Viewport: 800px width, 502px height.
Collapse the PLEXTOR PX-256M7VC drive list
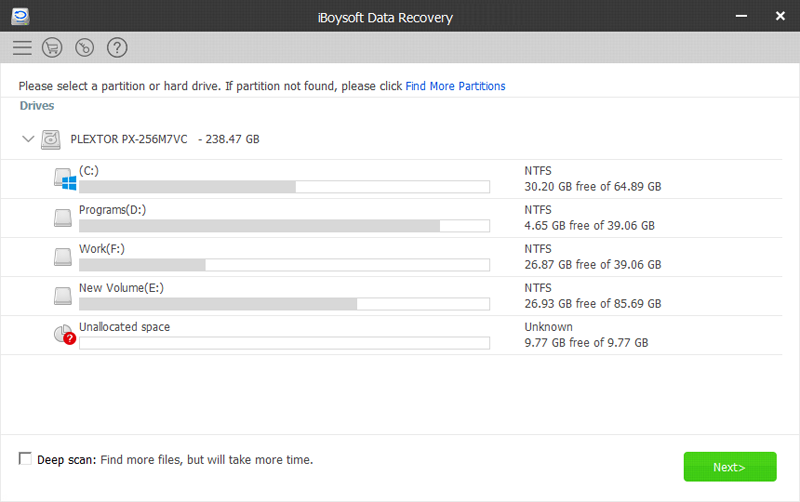[28, 140]
